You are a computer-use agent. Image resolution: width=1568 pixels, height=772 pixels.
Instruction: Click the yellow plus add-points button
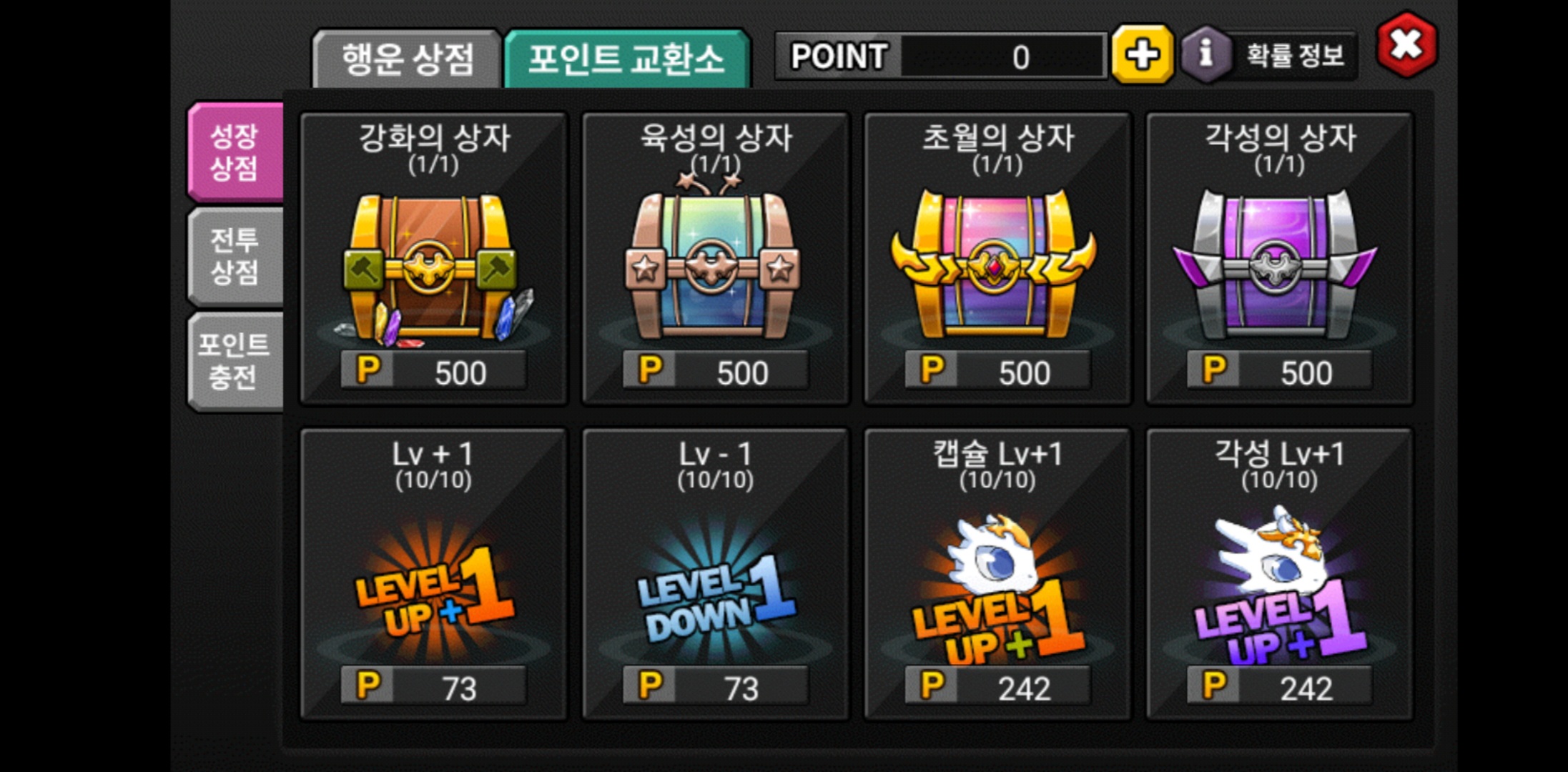pos(1142,55)
